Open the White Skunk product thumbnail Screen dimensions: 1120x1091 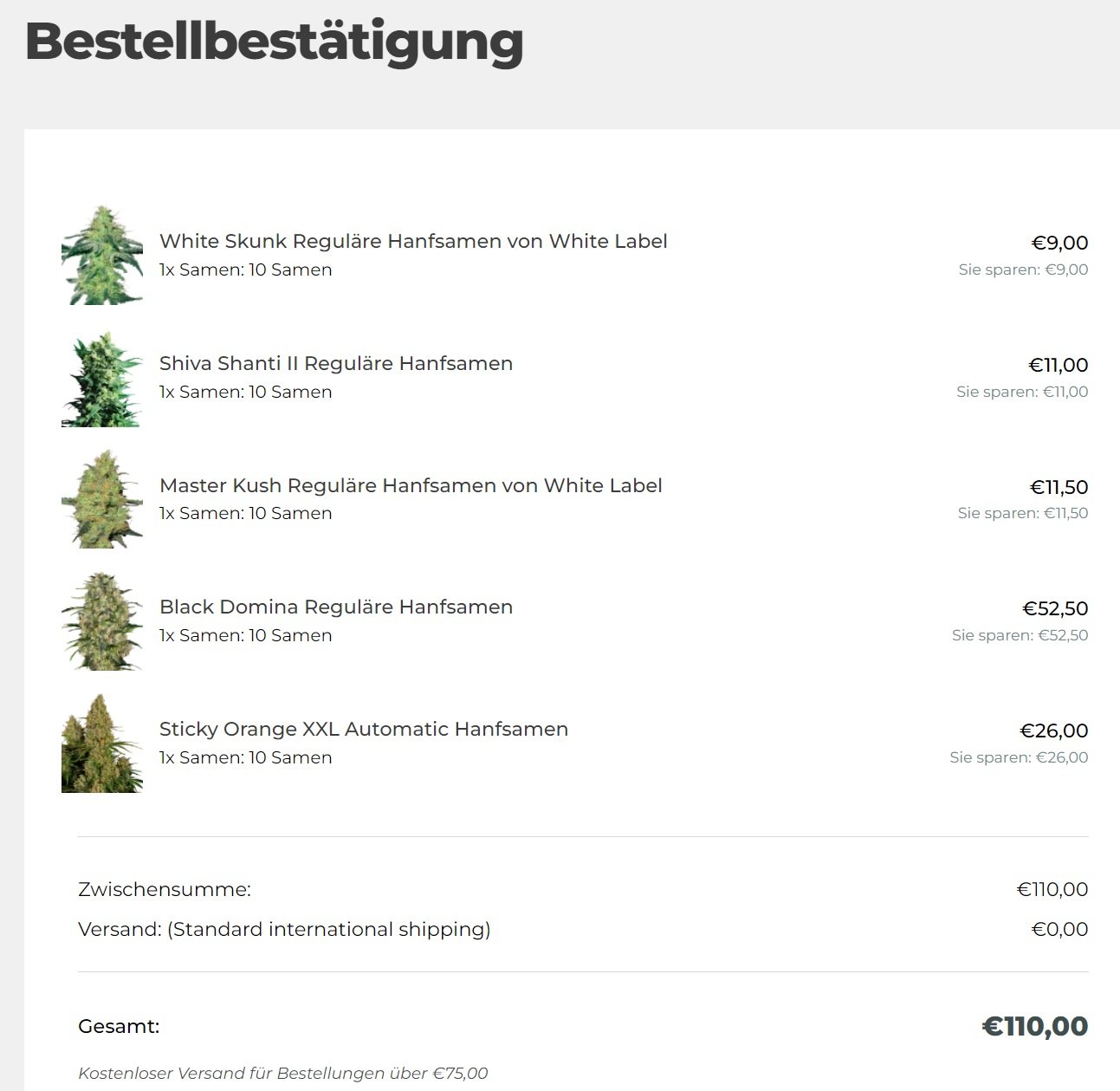click(x=102, y=256)
